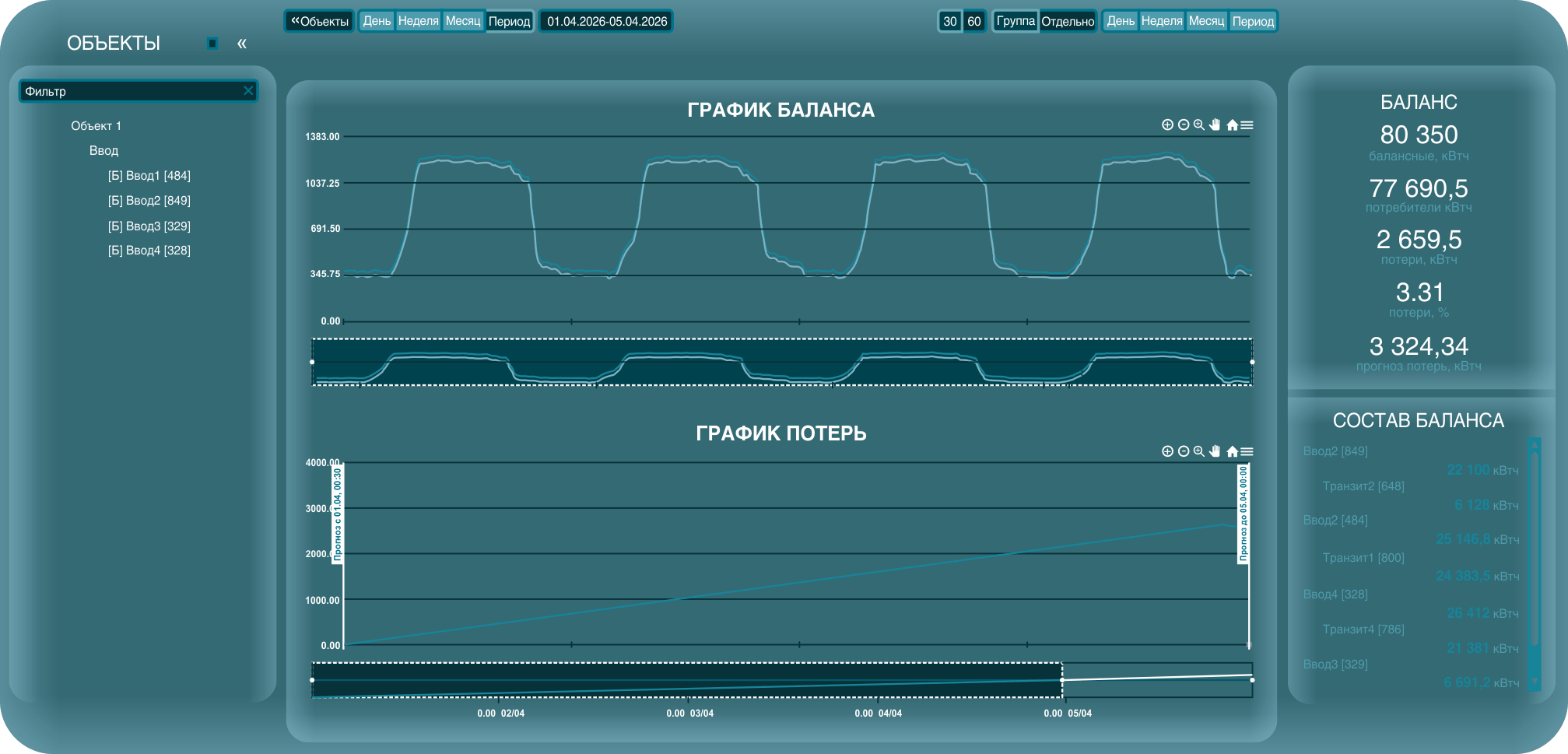Enable the pan tool on the loss chart
The height and width of the screenshot is (754, 1568).
pos(1215,451)
